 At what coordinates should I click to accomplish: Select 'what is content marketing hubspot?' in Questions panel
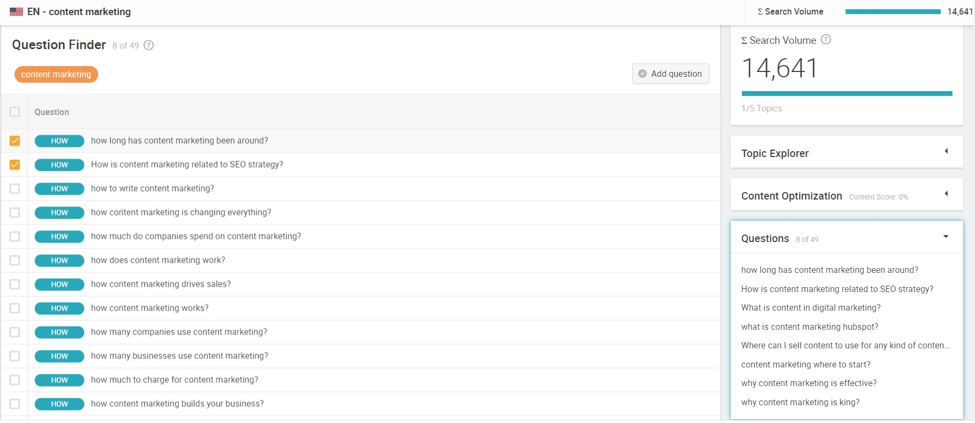[810, 327]
